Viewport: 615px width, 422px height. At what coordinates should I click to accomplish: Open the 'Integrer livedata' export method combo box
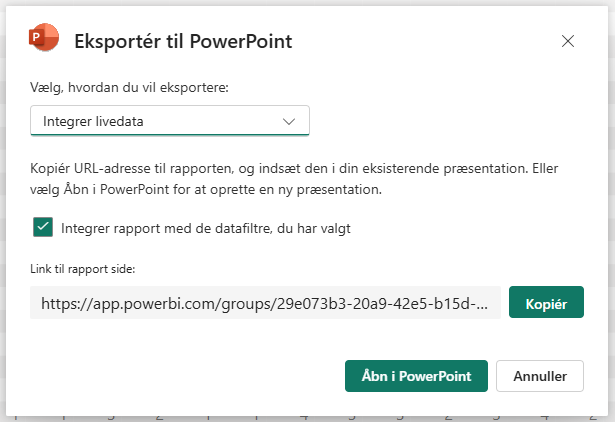(170, 121)
